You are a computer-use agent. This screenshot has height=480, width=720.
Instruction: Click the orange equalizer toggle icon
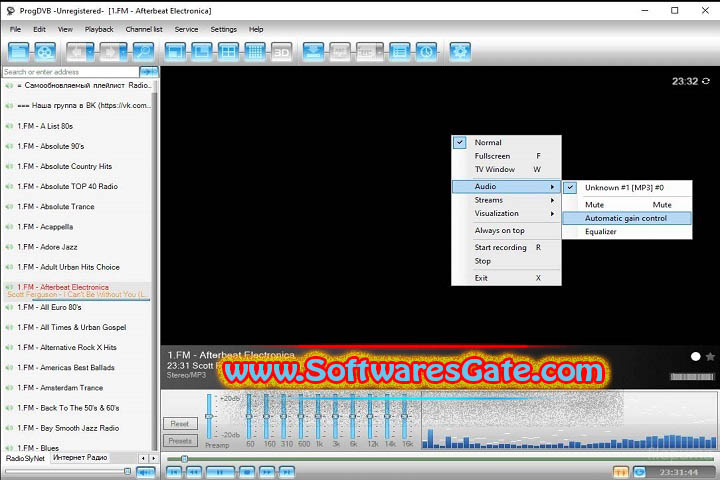click(620, 472)
